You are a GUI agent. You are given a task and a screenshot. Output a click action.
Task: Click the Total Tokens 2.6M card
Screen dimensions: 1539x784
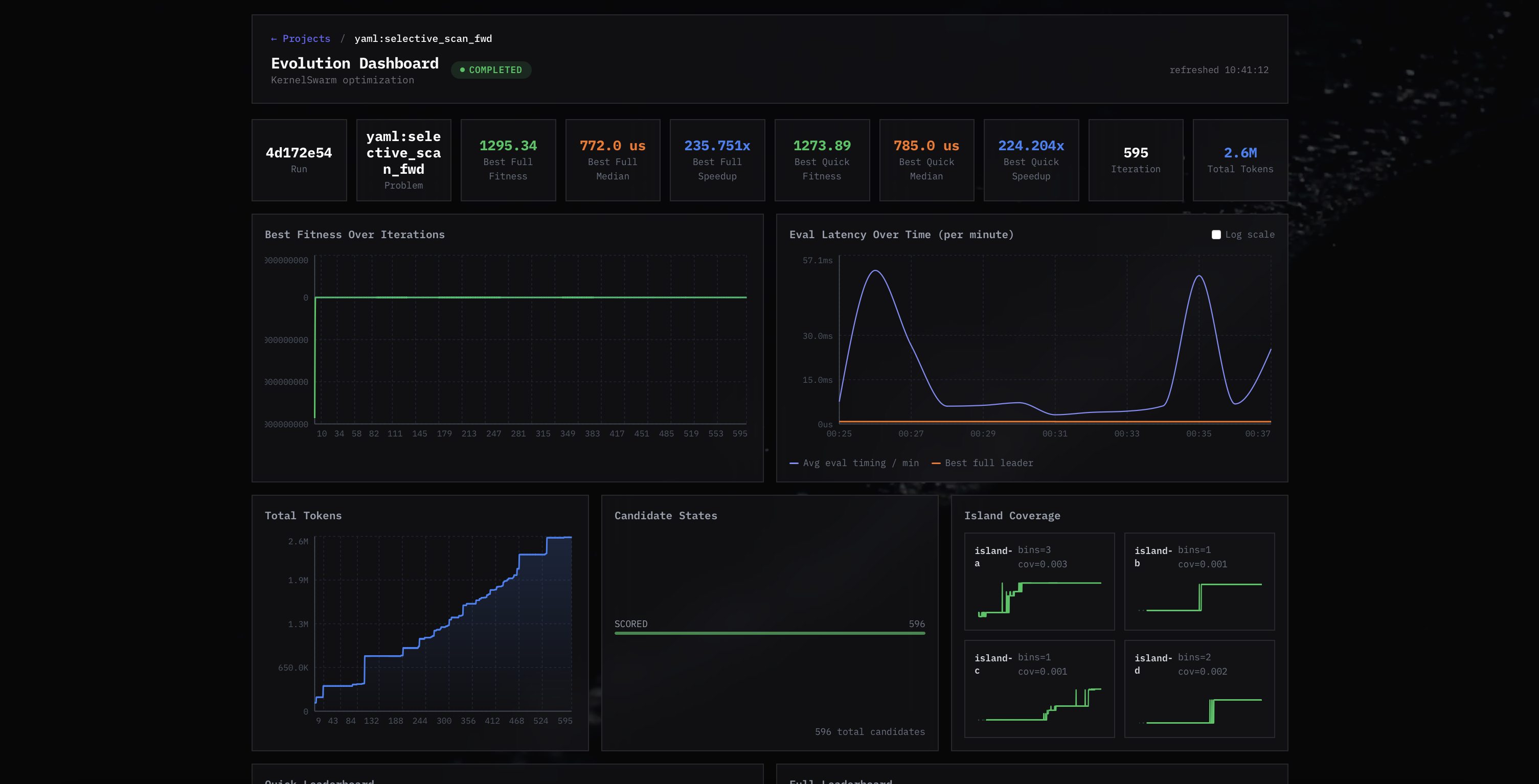coord(1240,160)
